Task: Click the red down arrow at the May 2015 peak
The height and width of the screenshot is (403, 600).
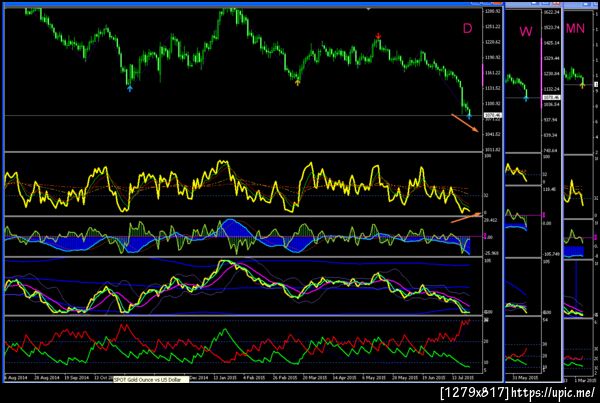Action: click(x=378, y=36)
